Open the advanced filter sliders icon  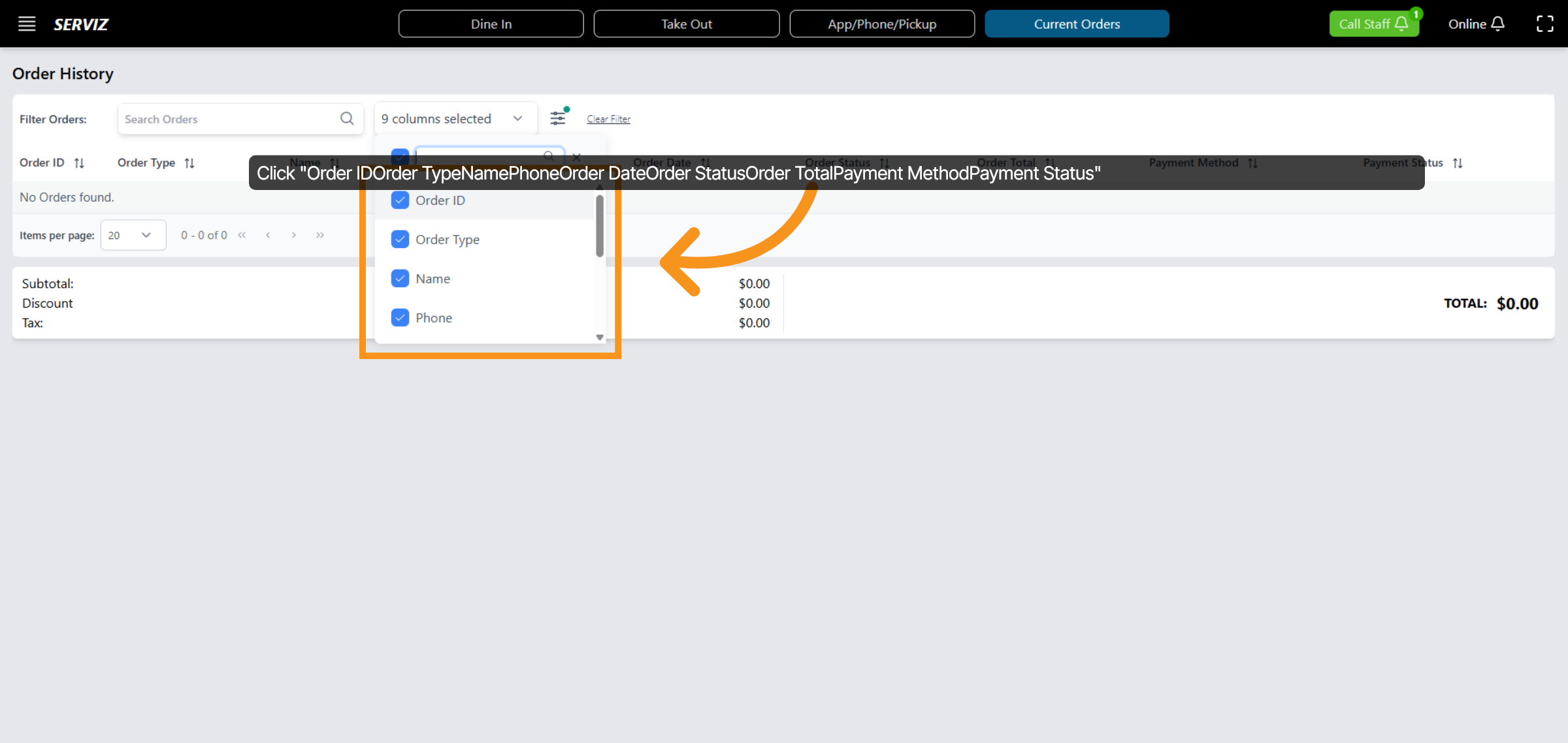tap(558, 117)
